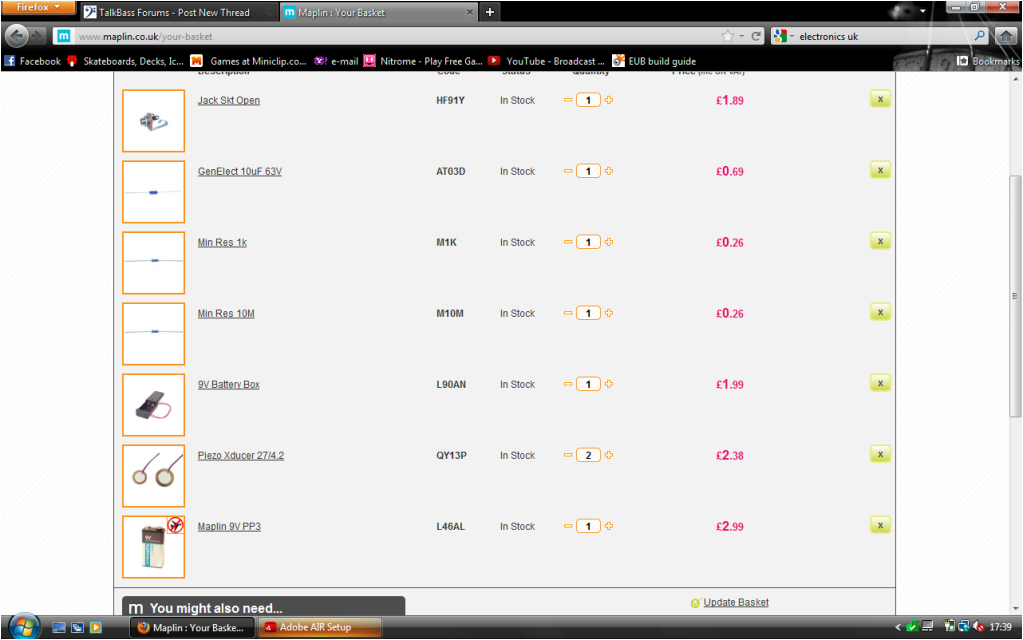Remove 9V Battery Box from basket
The image size is (1023, 640).
point(880,384)
